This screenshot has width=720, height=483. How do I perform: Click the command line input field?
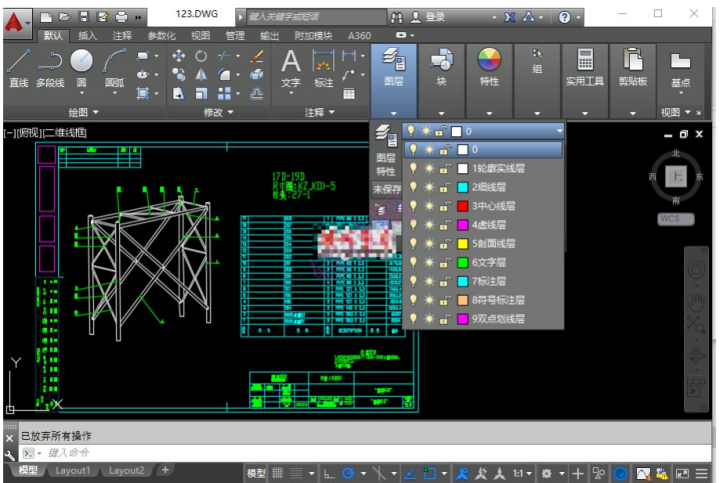click(x=365, y=453)
